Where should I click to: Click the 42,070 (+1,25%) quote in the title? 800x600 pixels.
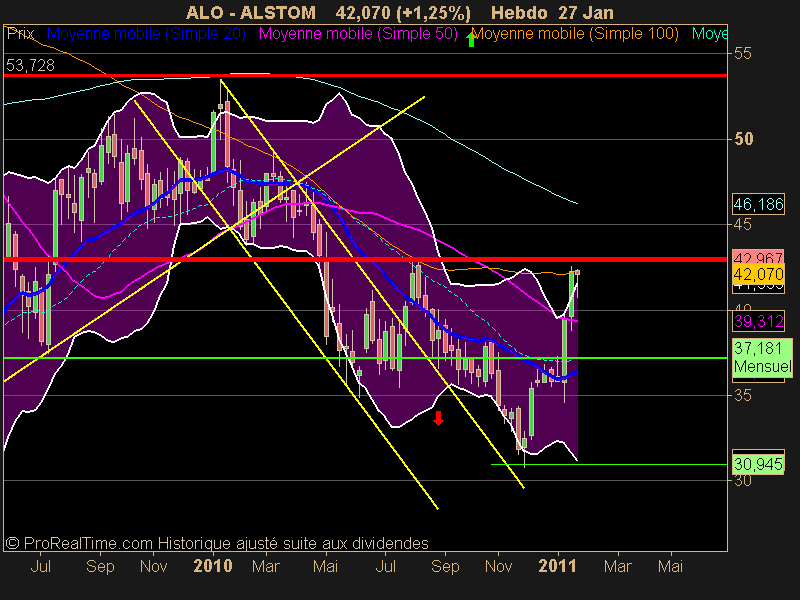coord(403,12)
